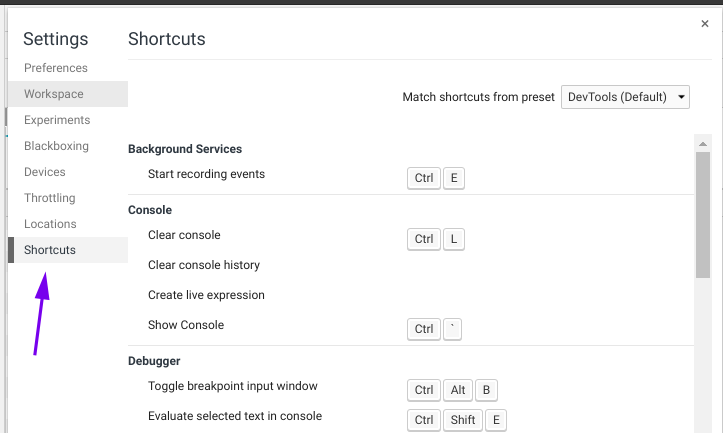Click Shift key for Evaluate selected text
723x433 pixels.
pyautogui.click(x=462, y=420)
